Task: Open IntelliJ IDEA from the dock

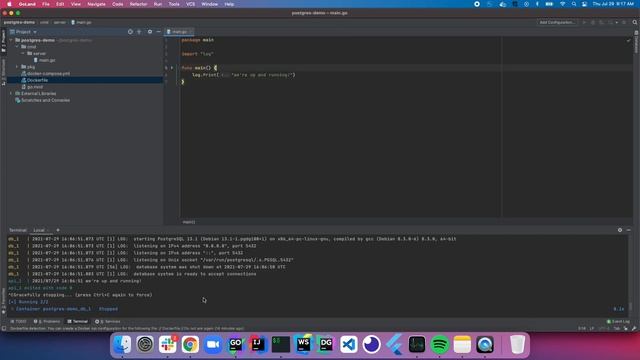Action: [258, 345]
